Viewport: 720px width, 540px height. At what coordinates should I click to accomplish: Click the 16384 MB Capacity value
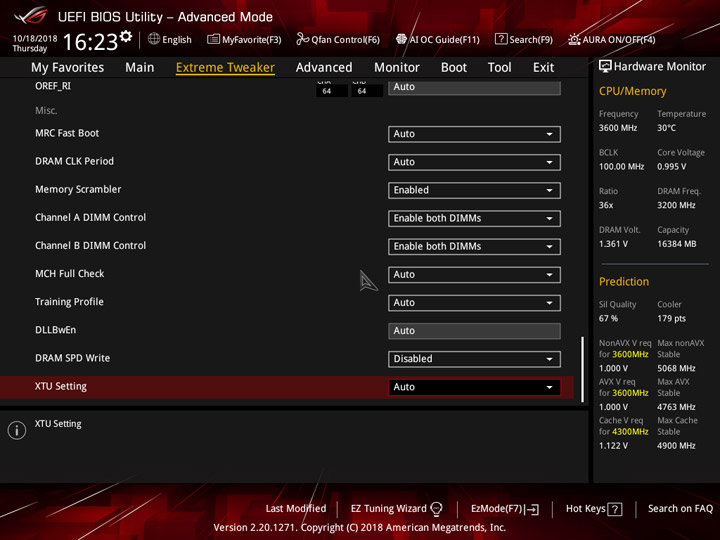(x=676, y=244)
